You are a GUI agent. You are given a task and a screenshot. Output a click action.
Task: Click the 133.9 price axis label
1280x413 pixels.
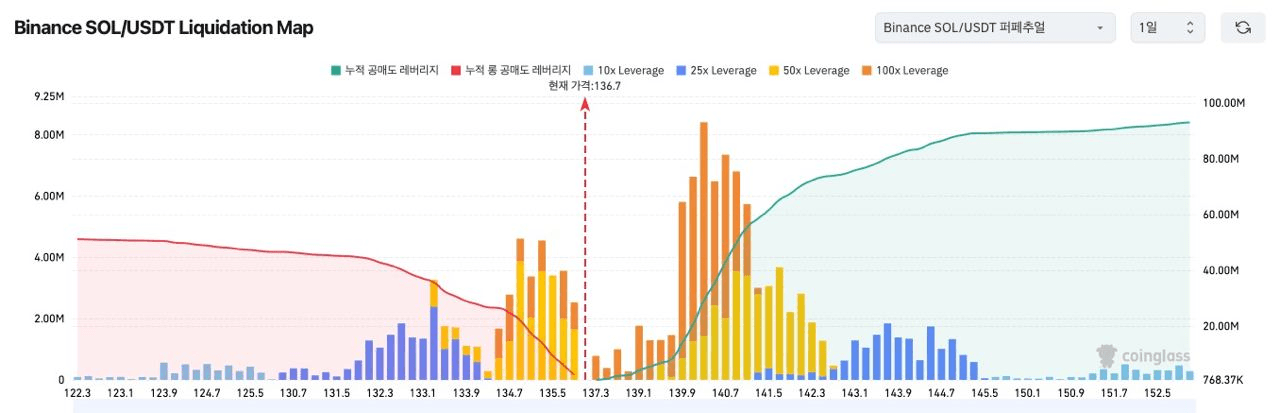click(467, 394)
